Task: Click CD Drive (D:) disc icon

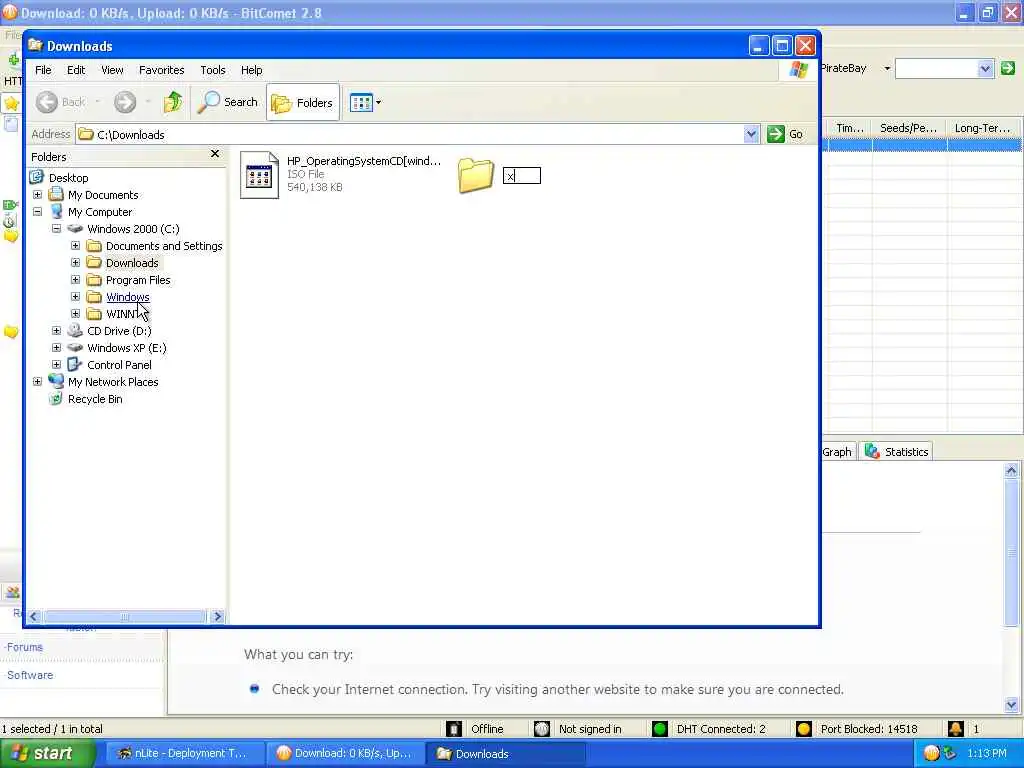Action: 75,330
